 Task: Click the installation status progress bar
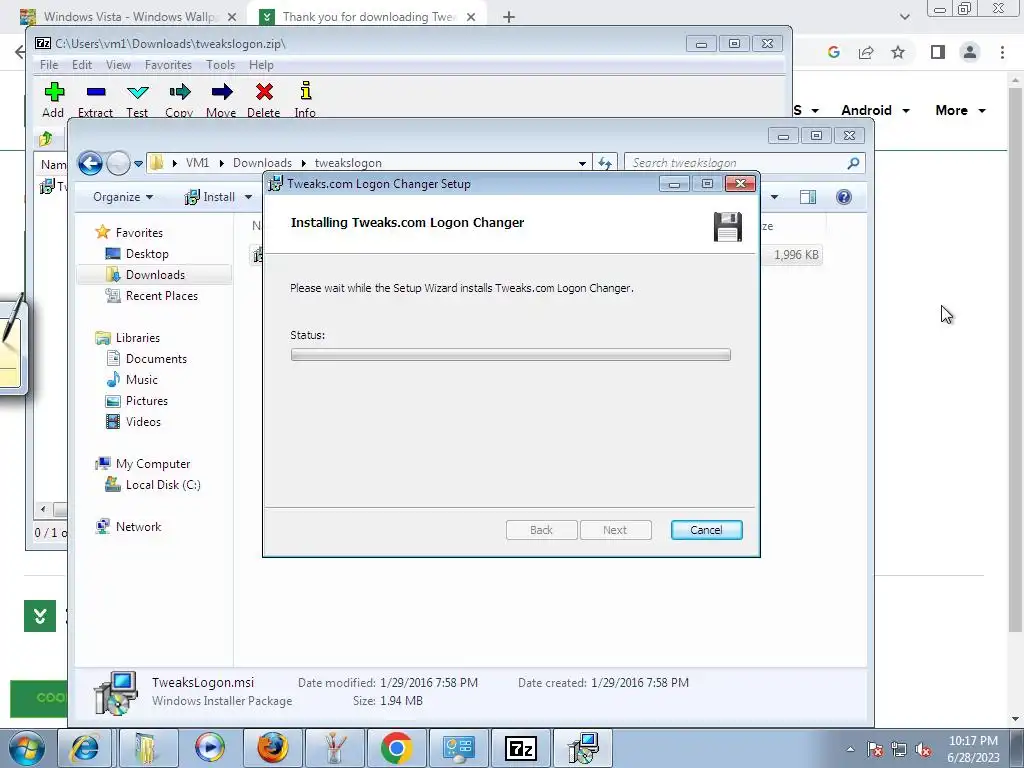510,355
